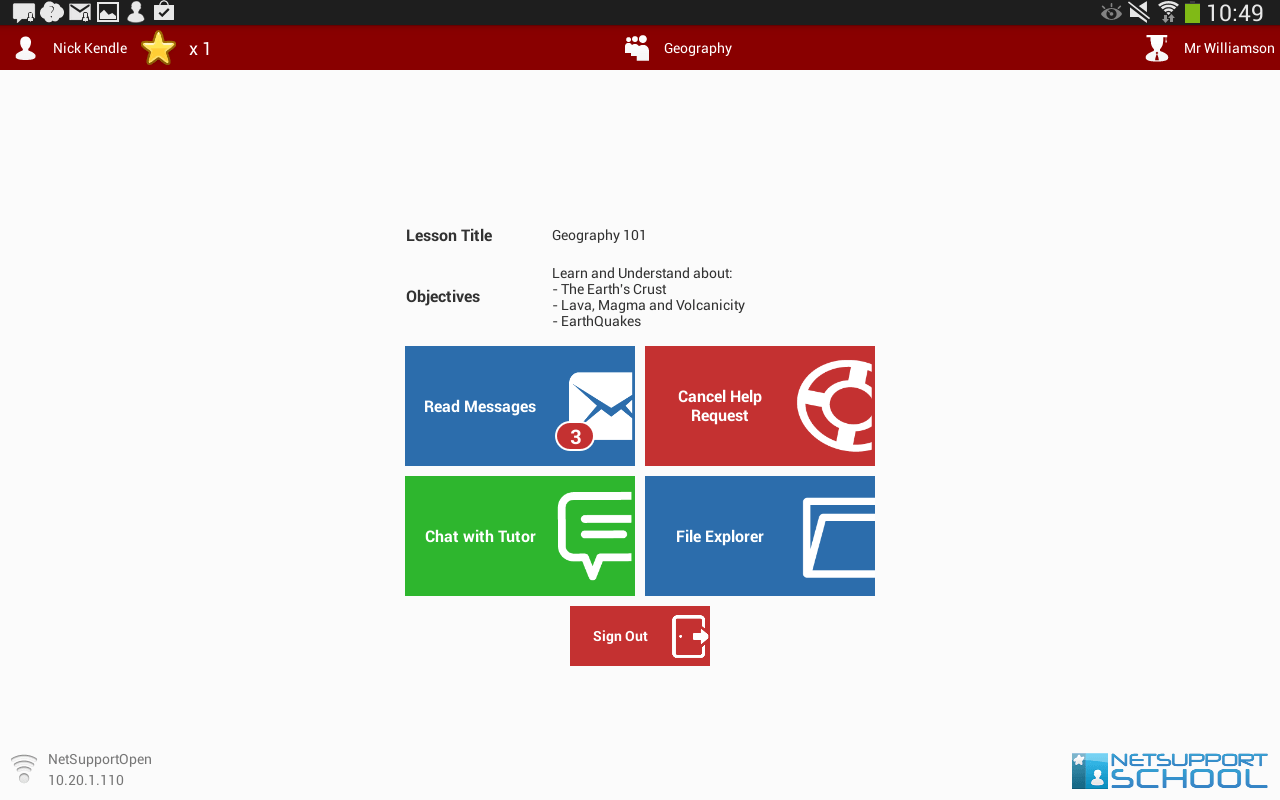Click the envelope icon with unread messages
This screenshot has width=1280, height=800.
(x=604, y=400)
